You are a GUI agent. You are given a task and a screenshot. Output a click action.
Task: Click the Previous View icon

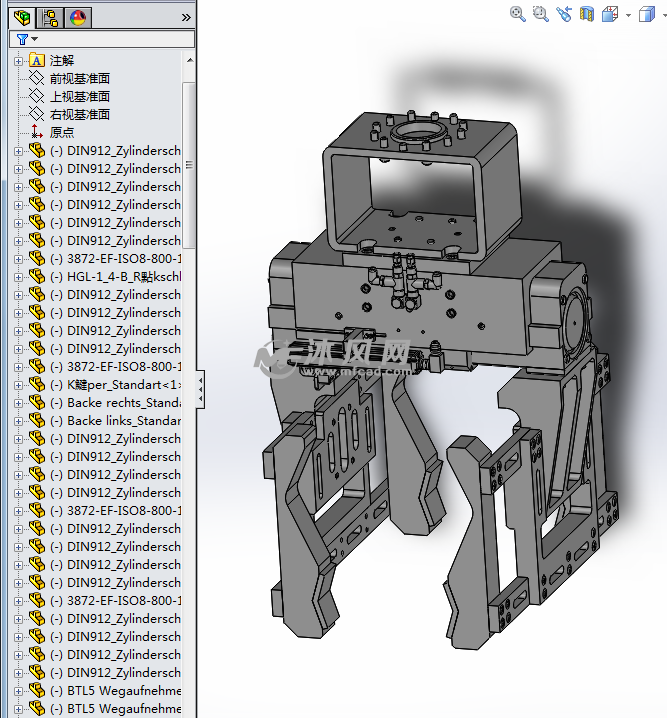(x=563, y=14)
